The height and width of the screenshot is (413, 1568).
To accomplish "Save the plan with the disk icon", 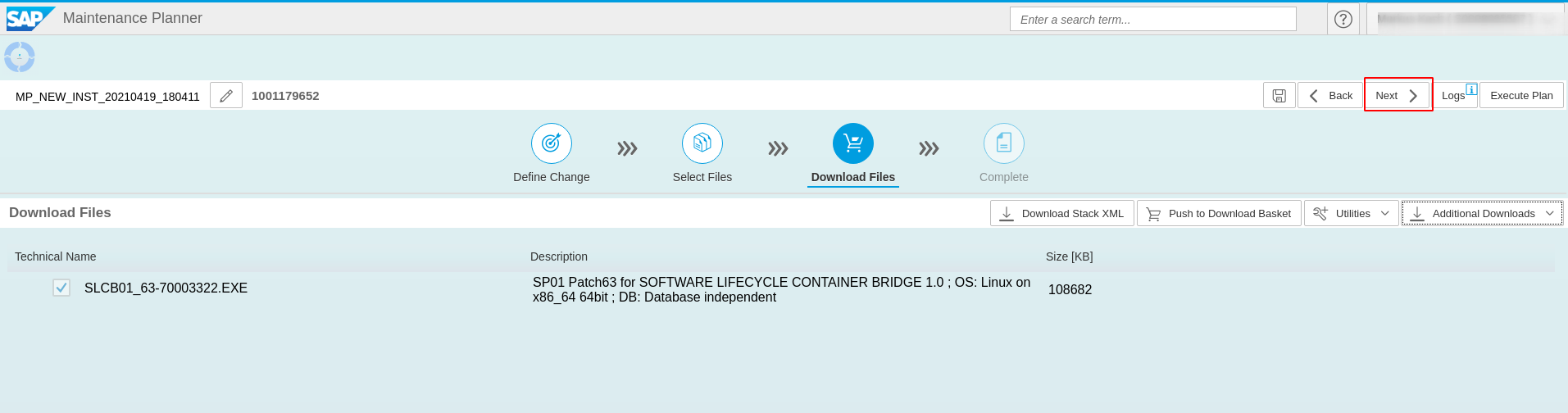I will [x=1279, y=96].
